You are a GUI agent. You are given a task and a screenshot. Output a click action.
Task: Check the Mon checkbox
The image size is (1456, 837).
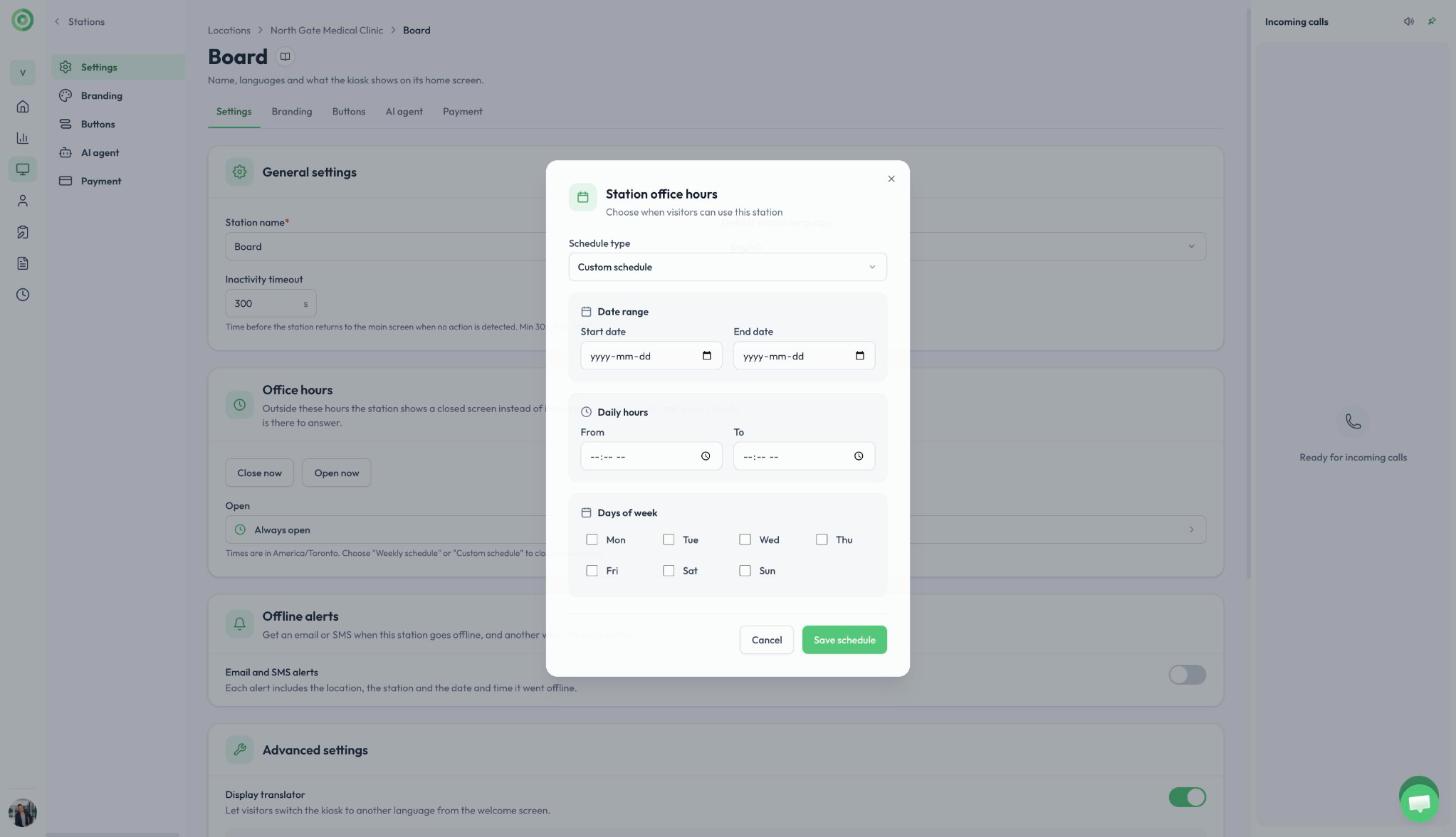(x=592, y=540)
